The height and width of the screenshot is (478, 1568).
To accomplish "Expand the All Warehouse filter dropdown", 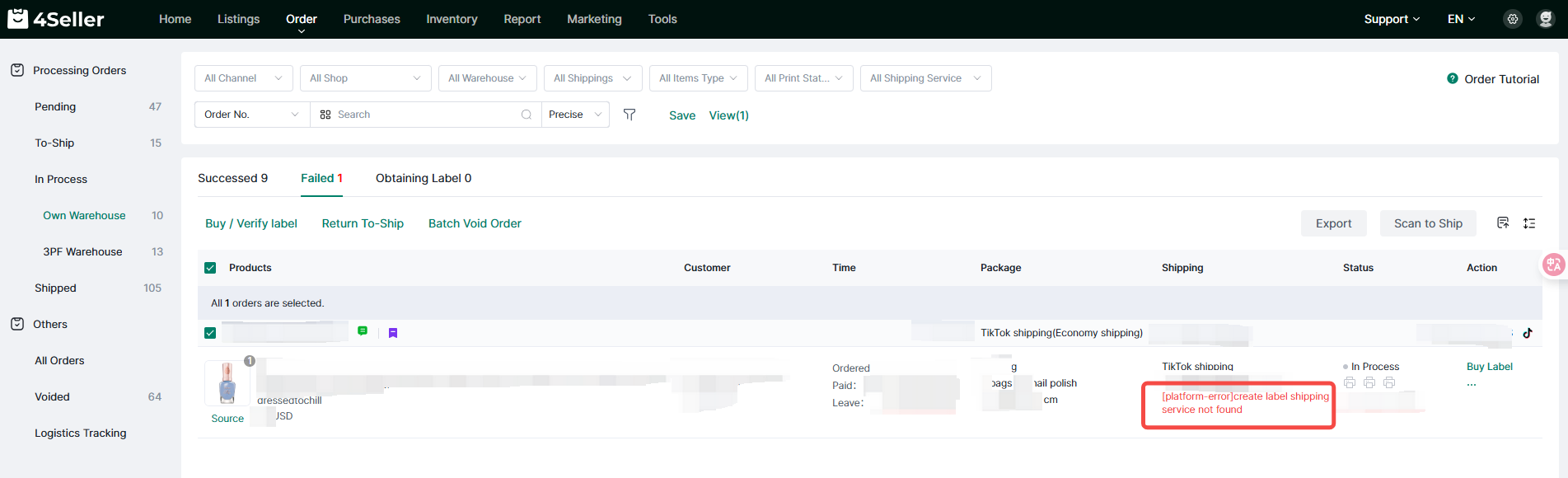I will pos(487,78).
